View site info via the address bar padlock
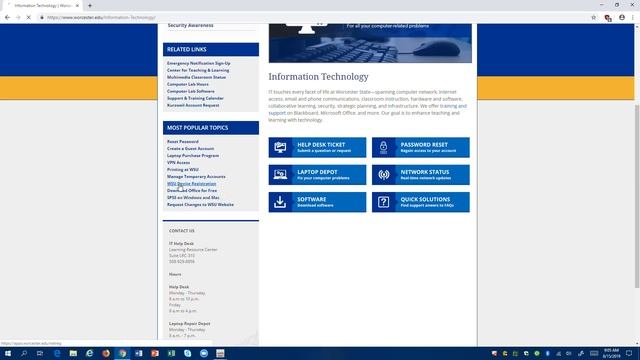Screen dimensions: 640x360 (x=42, y=18)
